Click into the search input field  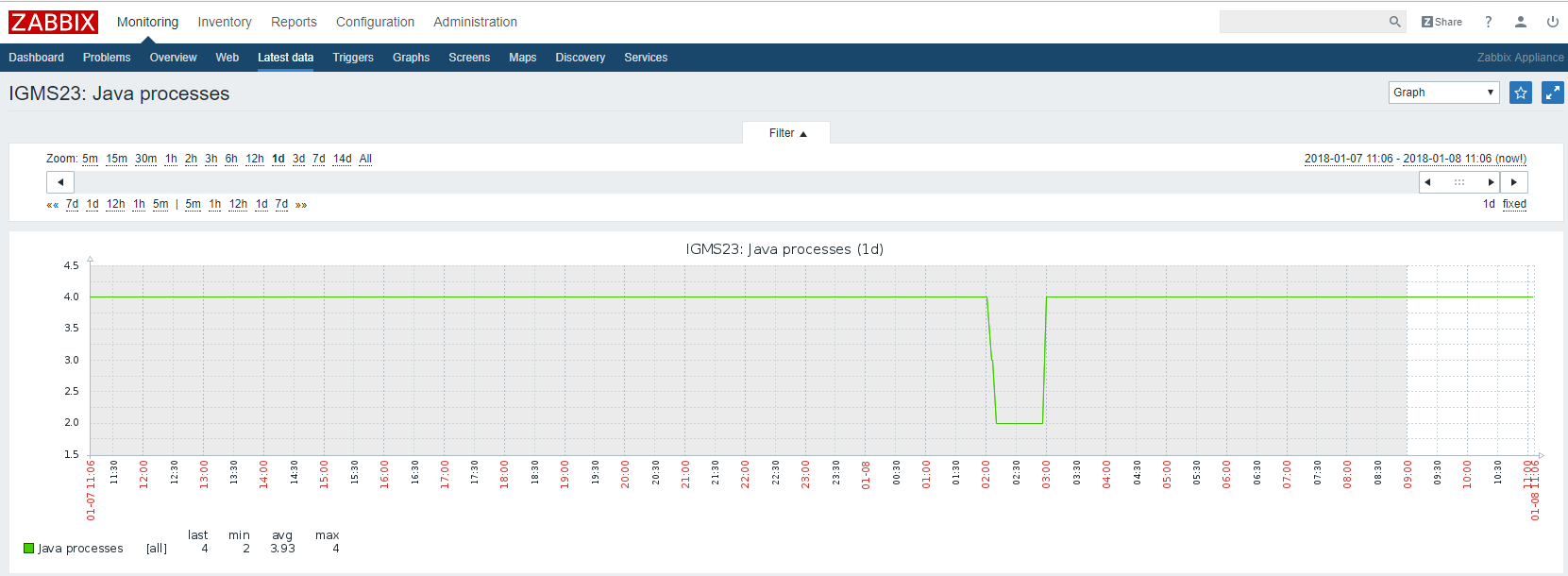[1302, 22]
